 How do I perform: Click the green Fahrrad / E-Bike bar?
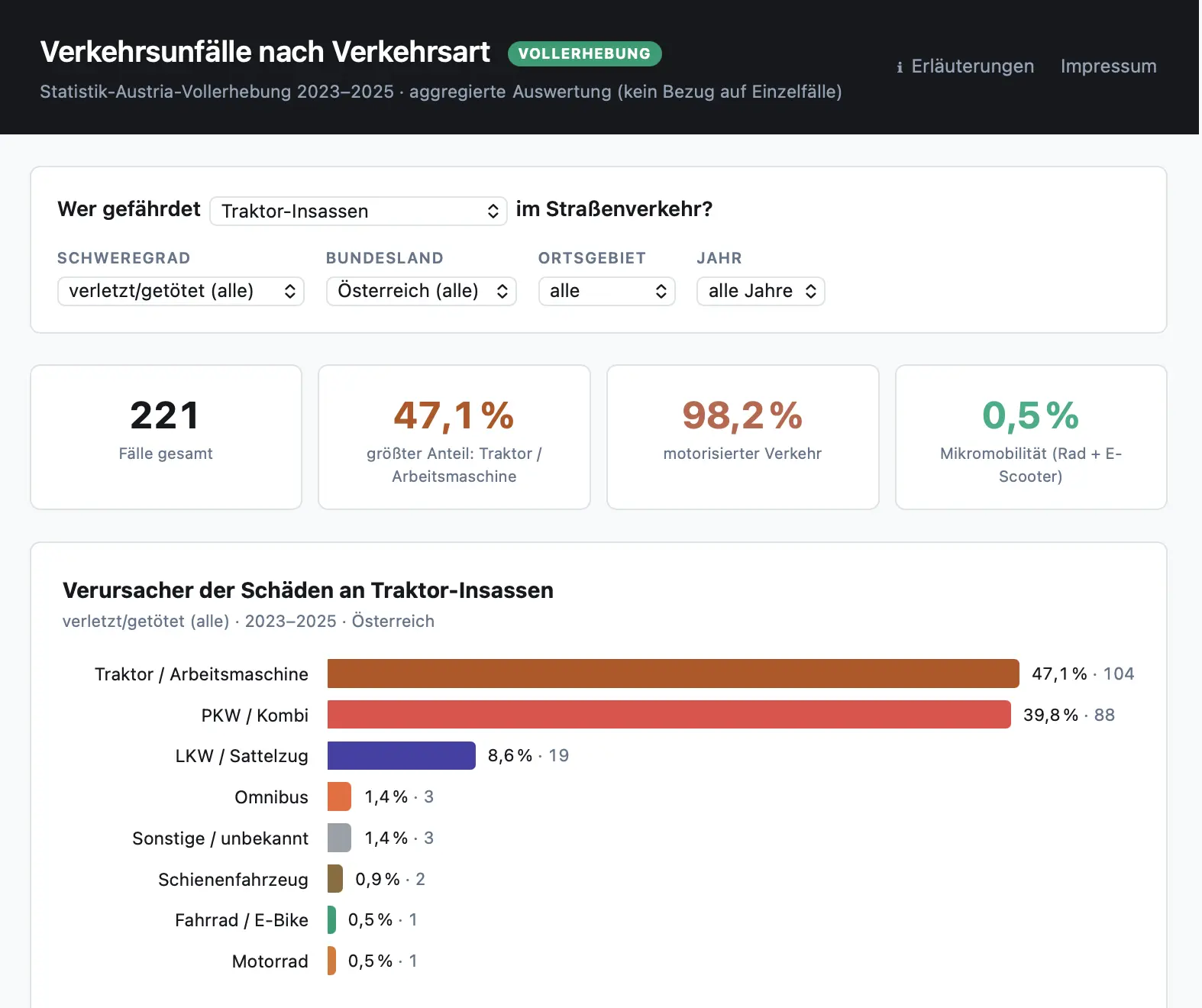pyautogui.click(x=331, y=919)
